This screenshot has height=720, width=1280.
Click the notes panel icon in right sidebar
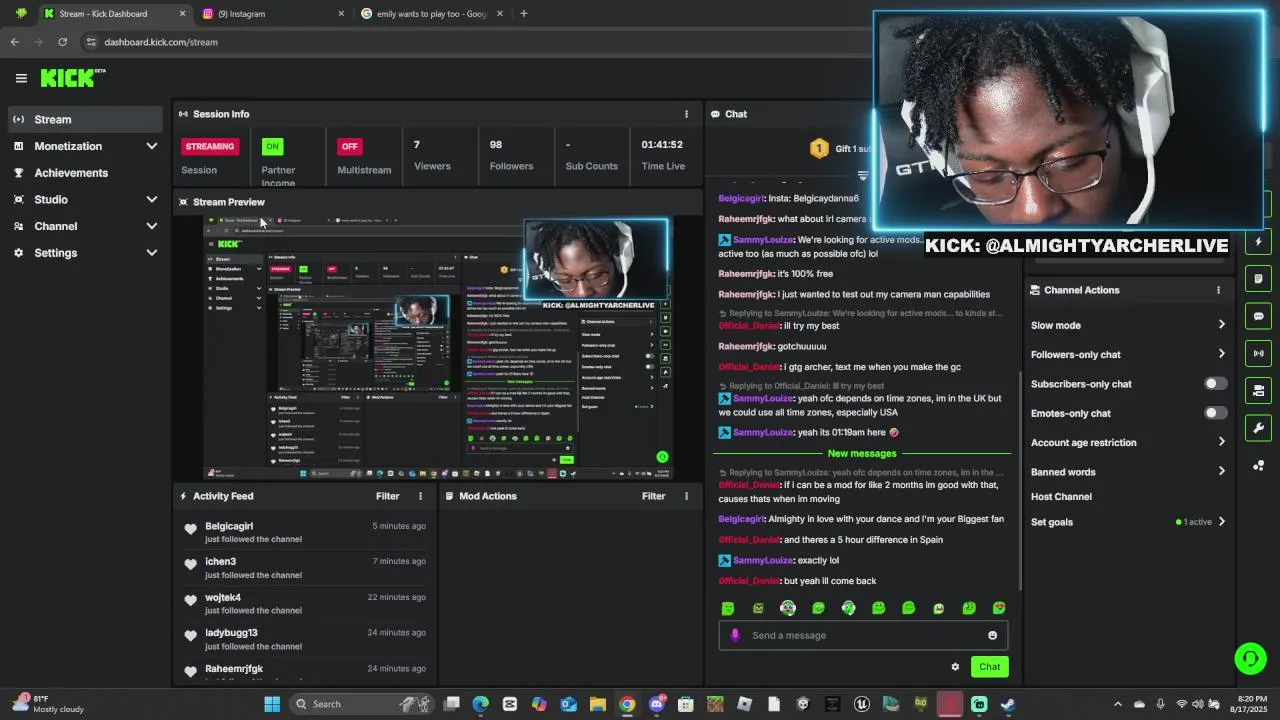click(1258, 279)
